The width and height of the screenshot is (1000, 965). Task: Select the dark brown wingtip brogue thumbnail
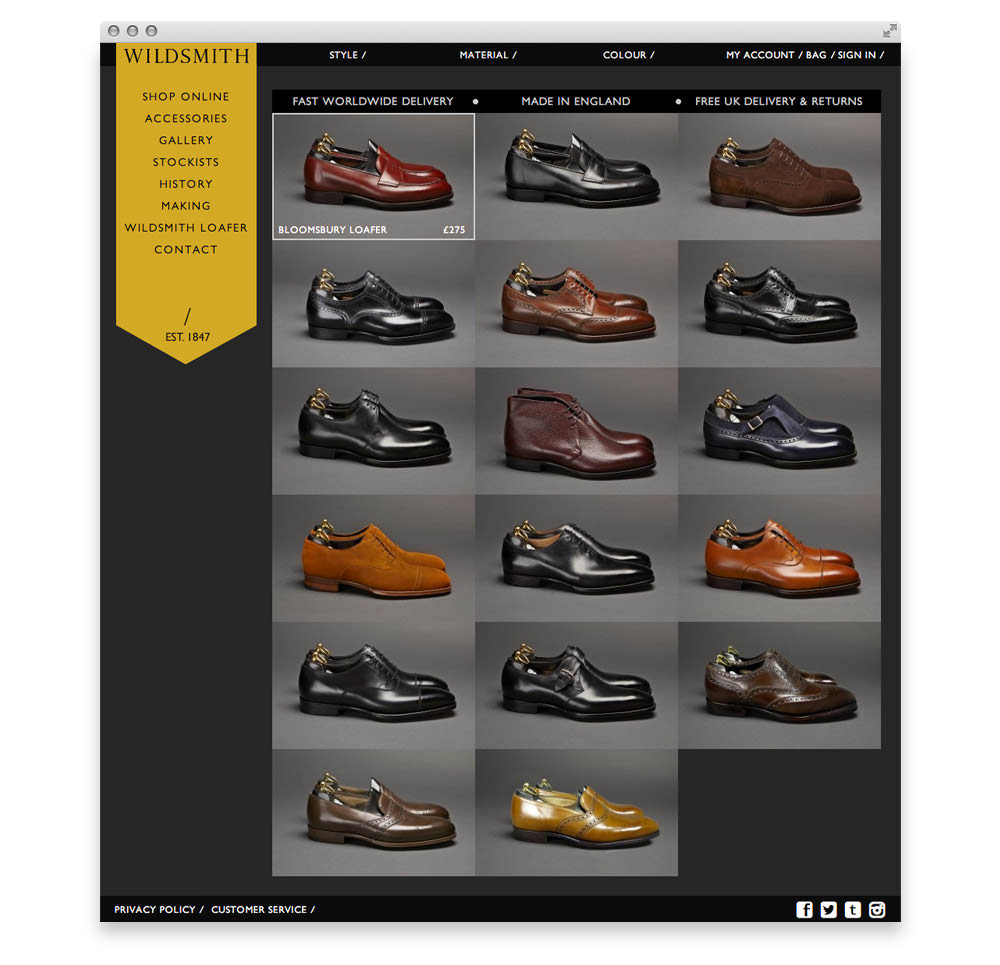click(x=779, y=685)
